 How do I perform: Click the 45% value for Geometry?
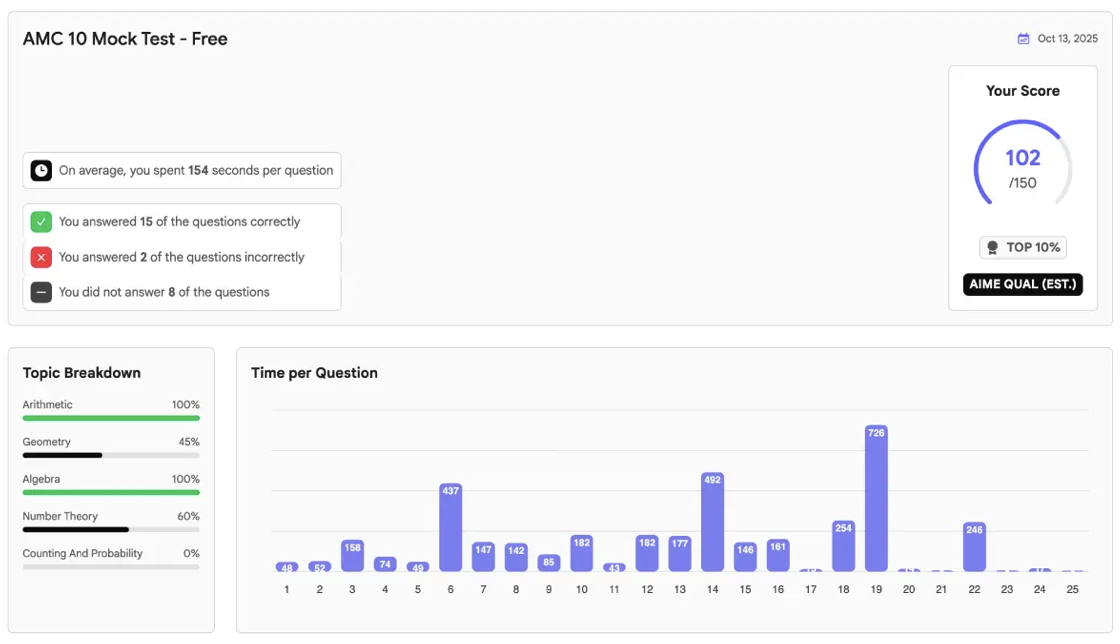189,442
